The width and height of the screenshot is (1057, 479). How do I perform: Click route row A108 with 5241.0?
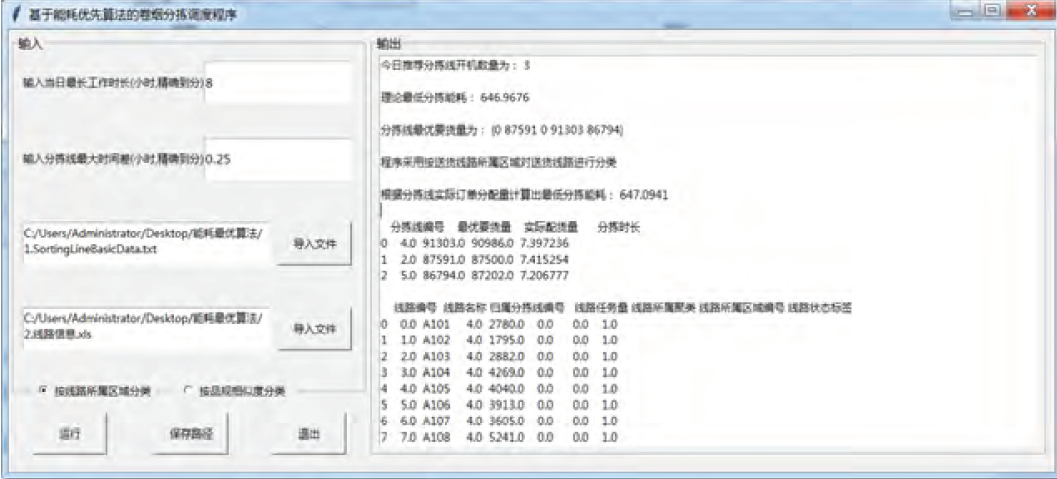[x=499, y=438]
